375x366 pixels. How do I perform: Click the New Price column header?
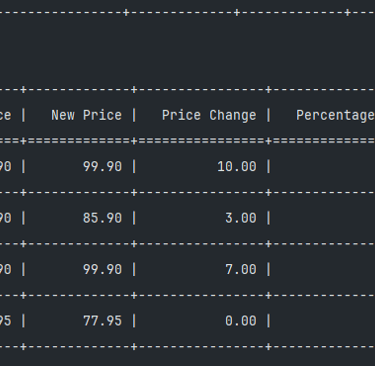[x=86, y=115]
